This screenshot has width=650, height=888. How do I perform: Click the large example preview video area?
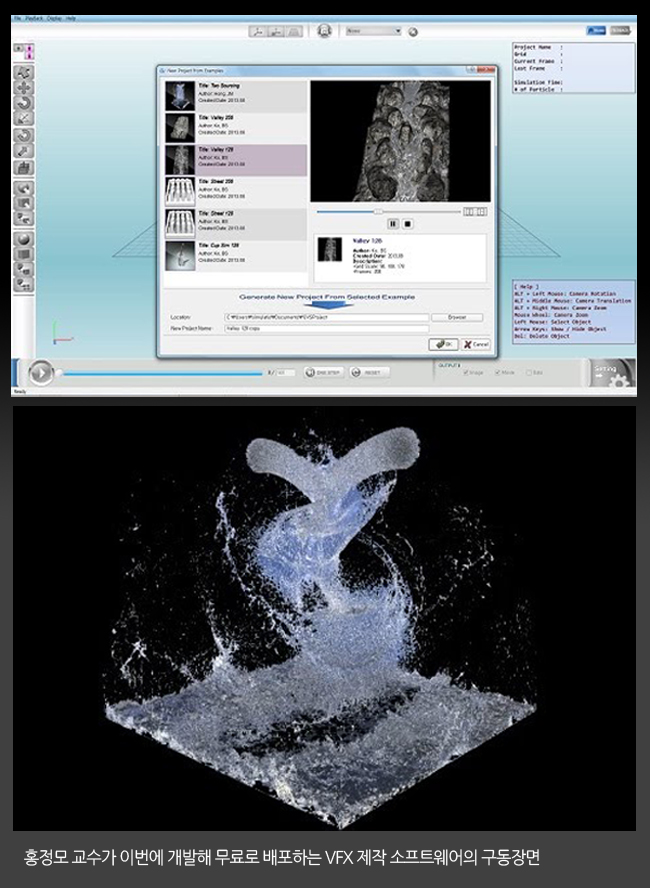(400, 141)
